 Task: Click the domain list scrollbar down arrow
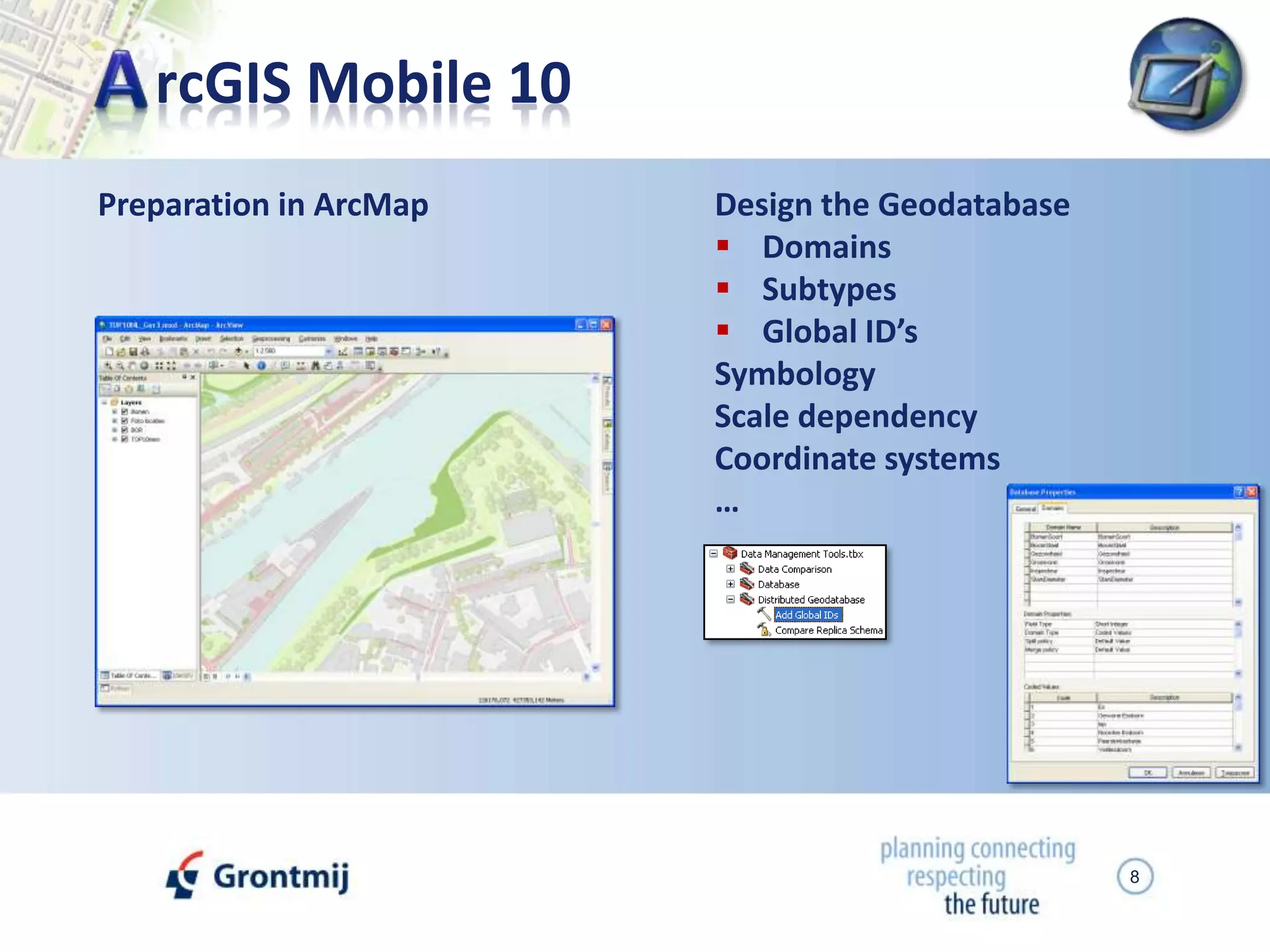pyautogui.click(x=1238, y=602)
